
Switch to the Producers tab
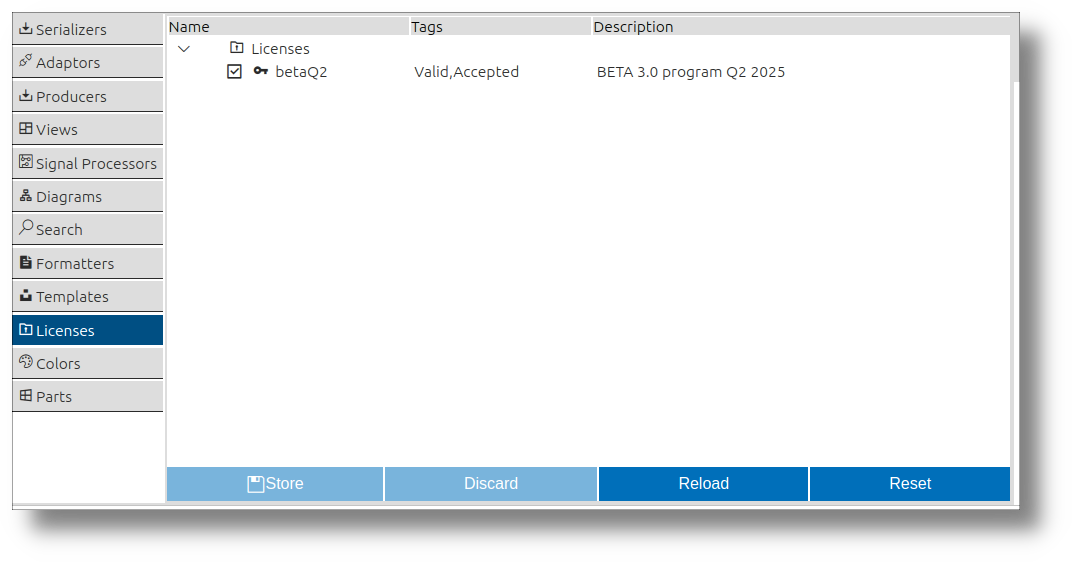pos(88,96)
